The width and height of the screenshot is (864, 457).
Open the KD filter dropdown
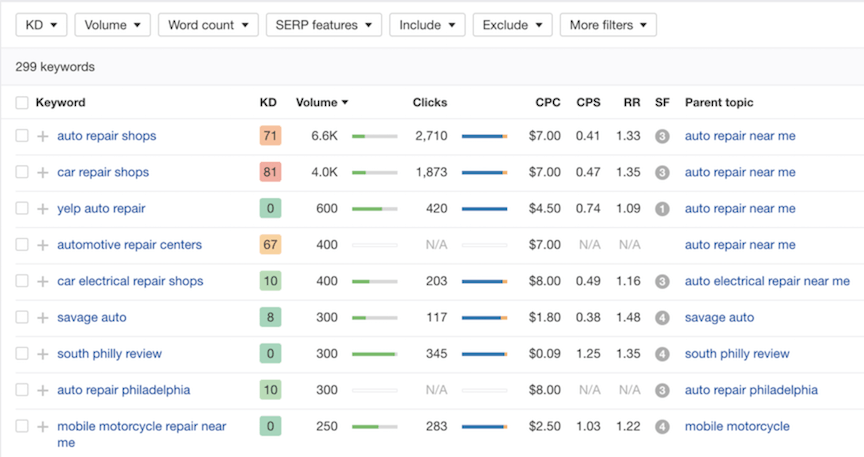click(41, 25)
